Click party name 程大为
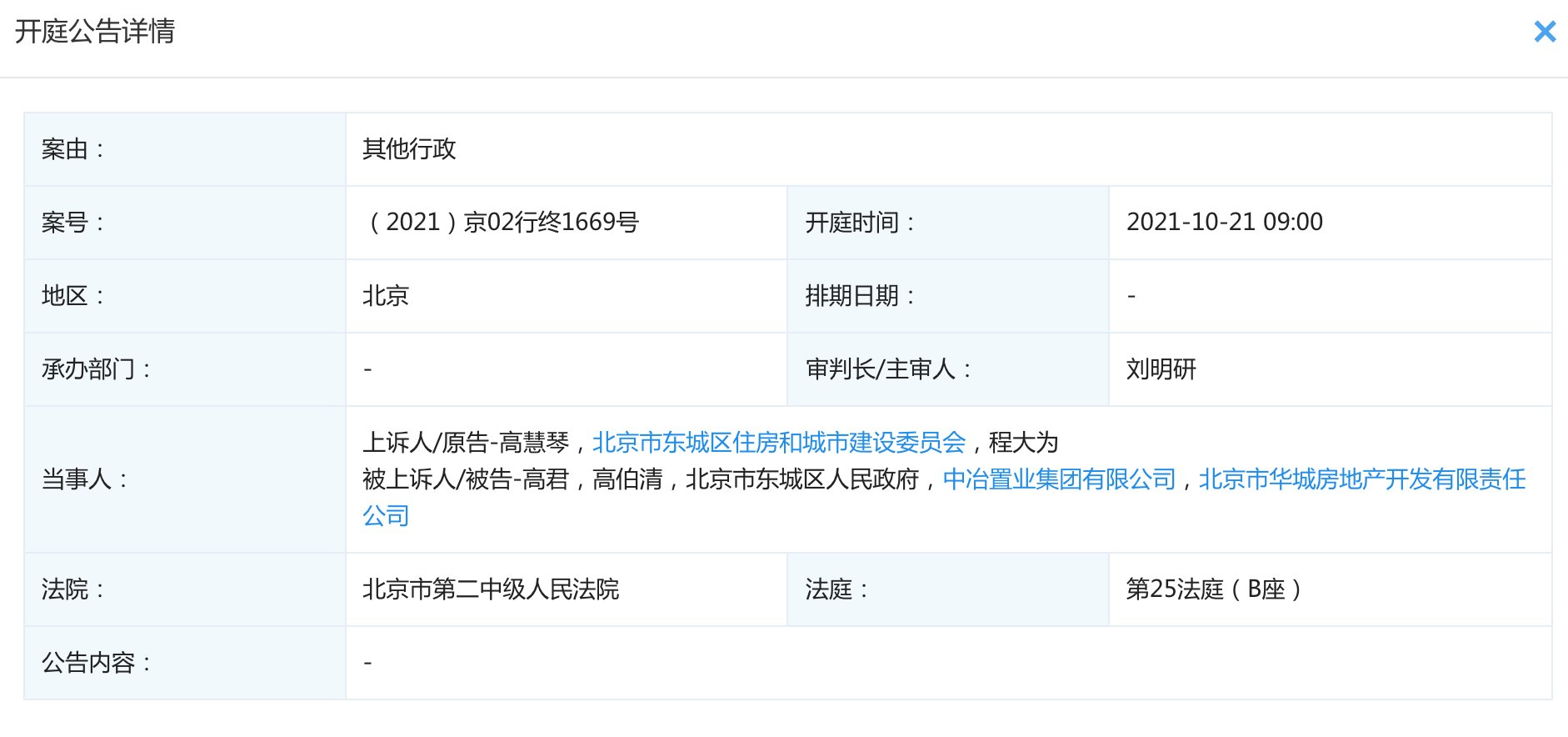Viewport: 1568px width, 737px height. pos(1024,443)
